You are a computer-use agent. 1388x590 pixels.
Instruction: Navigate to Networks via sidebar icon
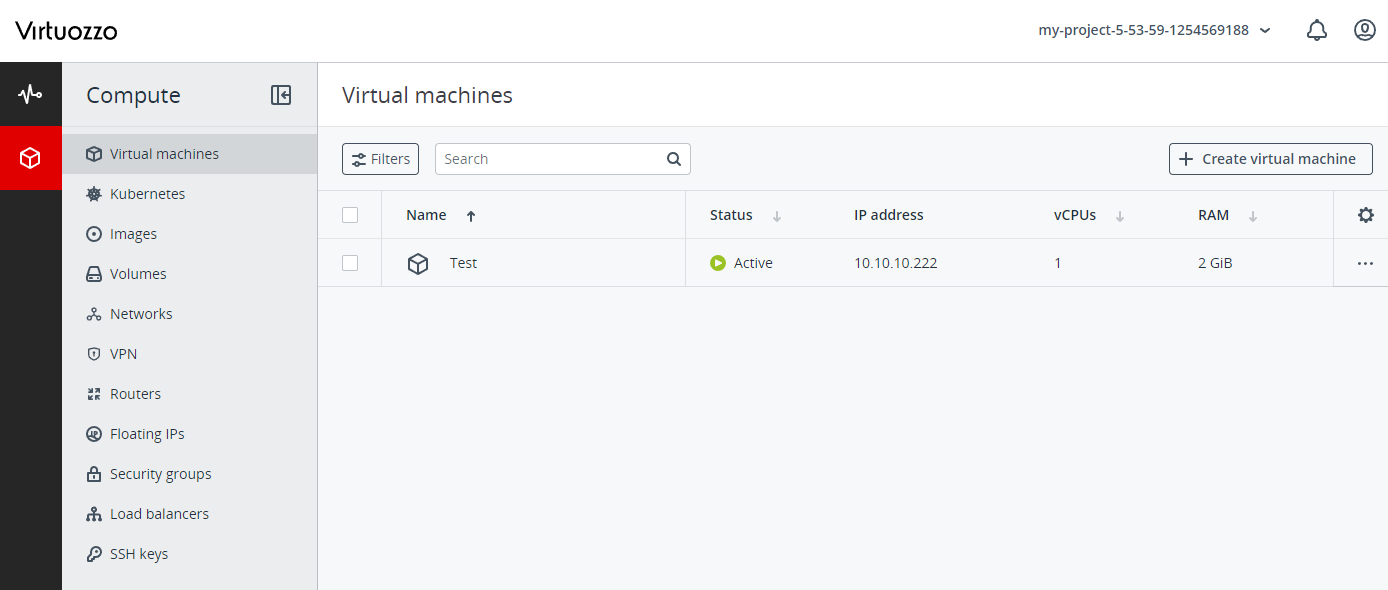click(139, 313)
